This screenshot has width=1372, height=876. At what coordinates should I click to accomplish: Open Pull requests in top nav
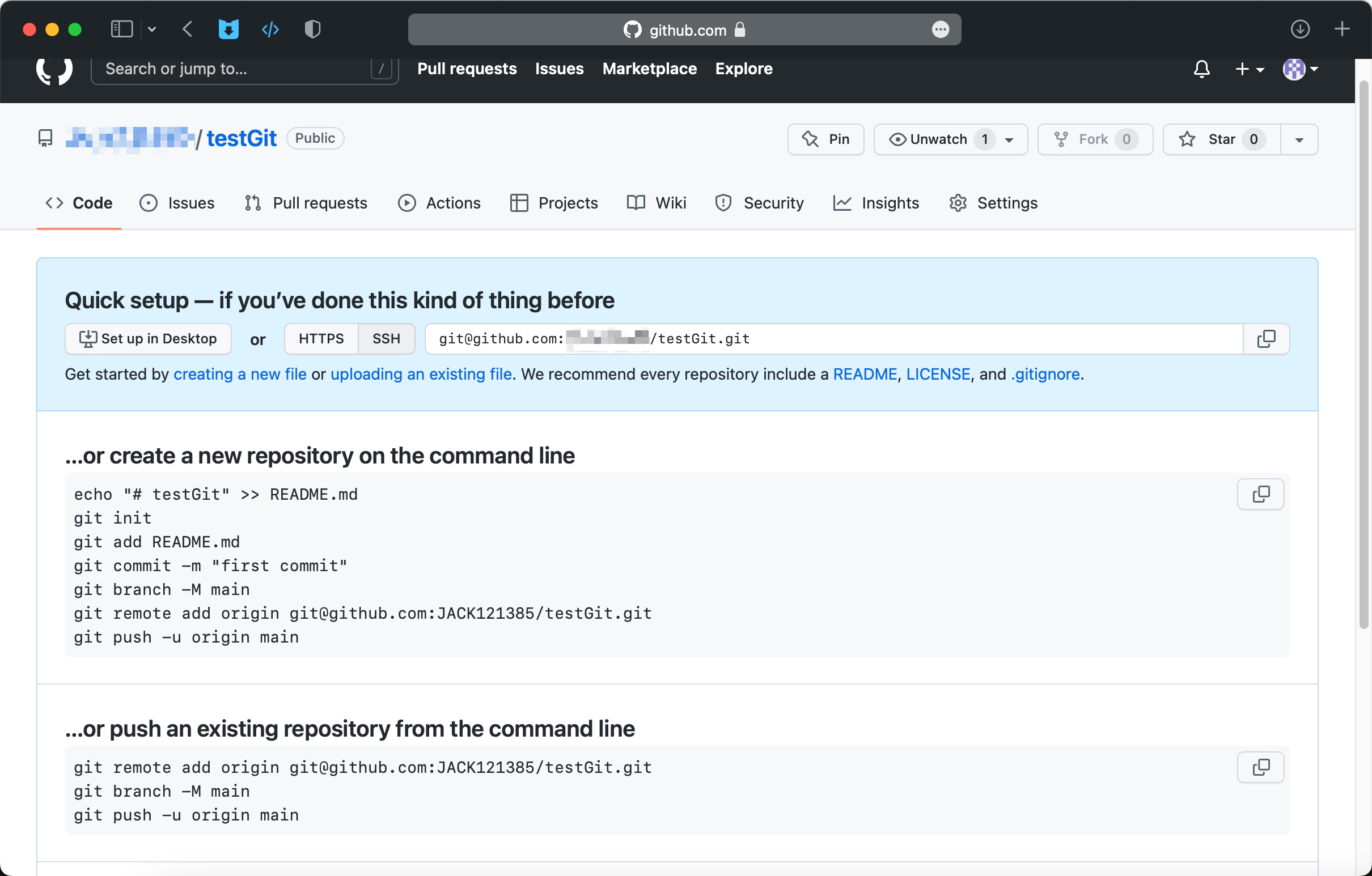click(467, 69)
